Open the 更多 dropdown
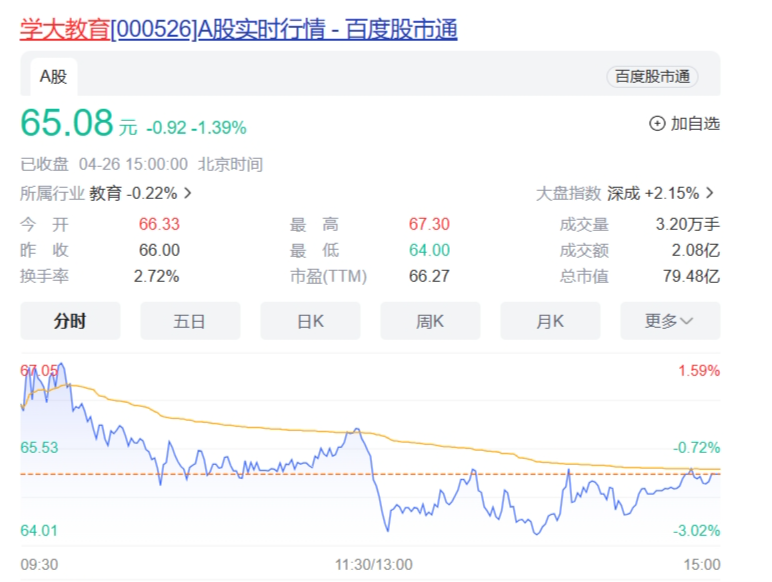Screen dimensions: 772x582 (x=670, y=321)
